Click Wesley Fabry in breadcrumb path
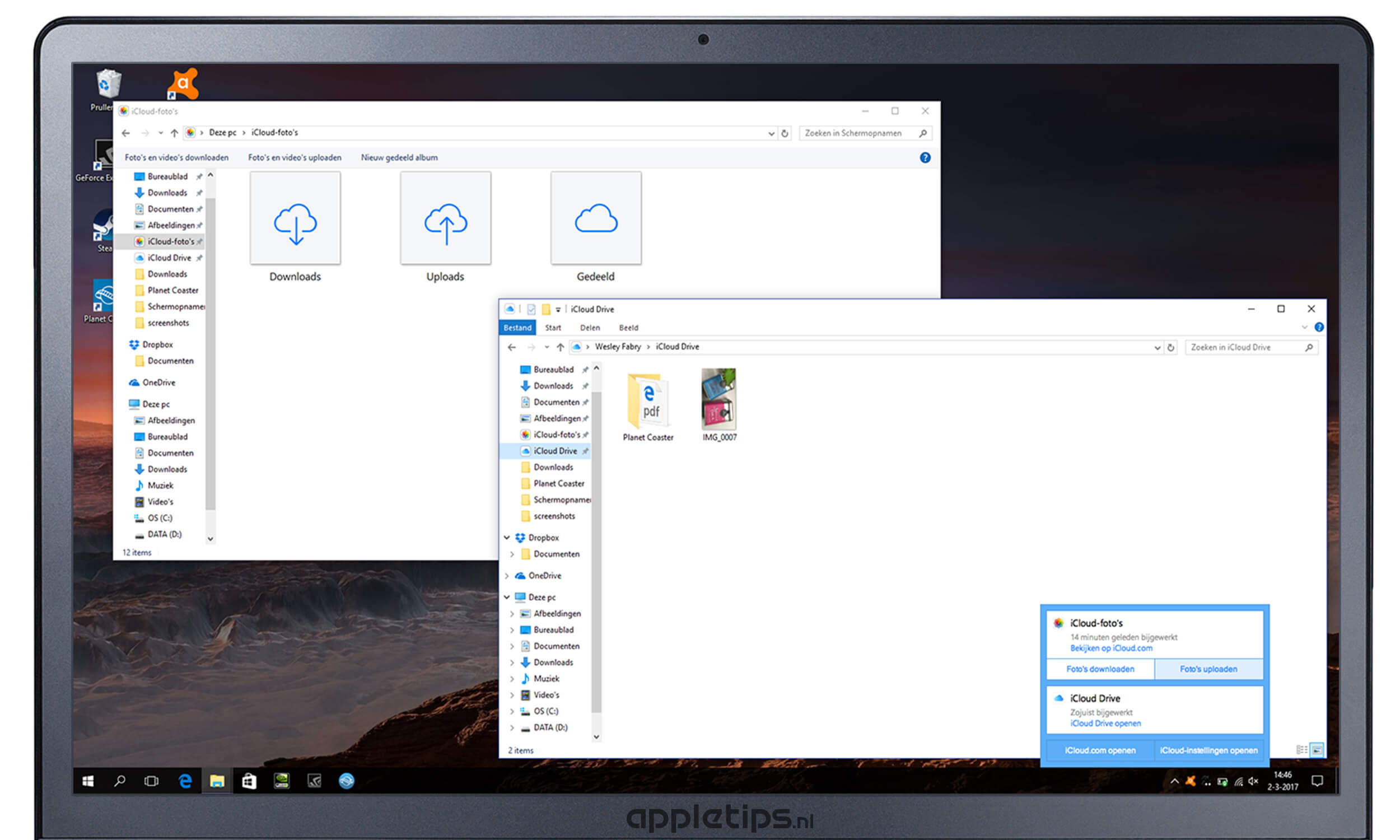The image size is (1400, 840). [617, 347]
